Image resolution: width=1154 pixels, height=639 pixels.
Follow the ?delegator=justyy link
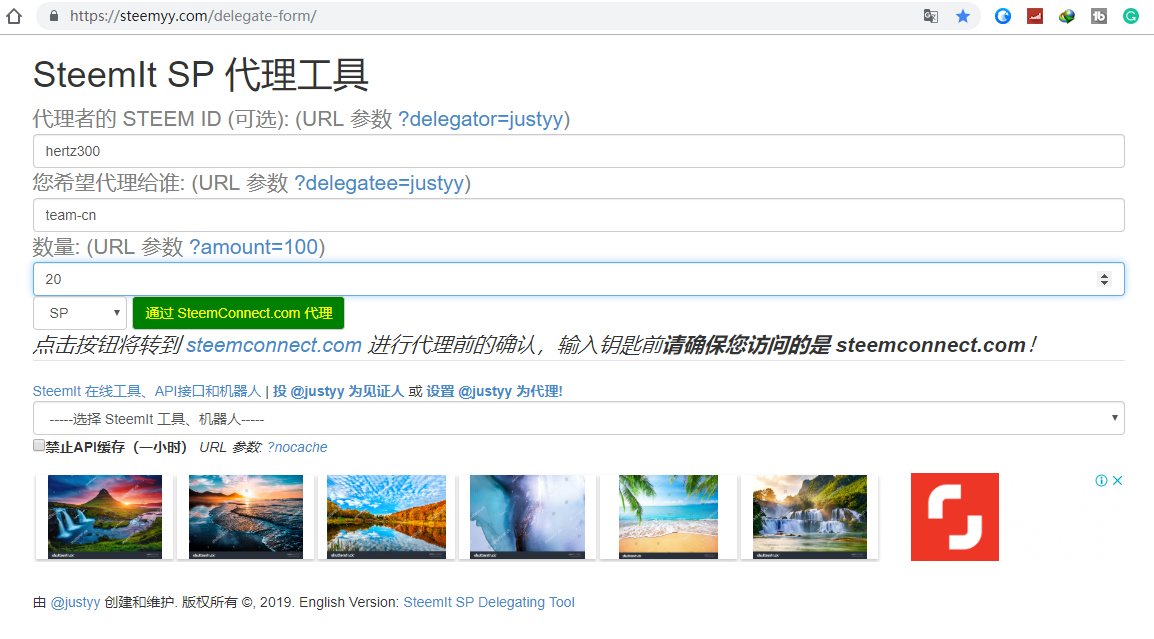click(481, 119)
